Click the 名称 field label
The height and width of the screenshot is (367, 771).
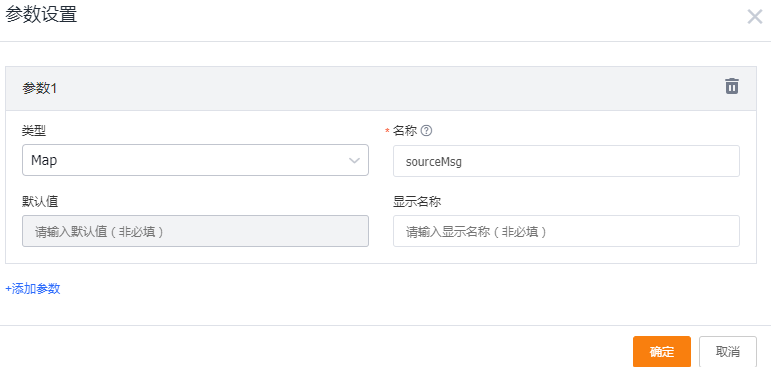point(405,131)
